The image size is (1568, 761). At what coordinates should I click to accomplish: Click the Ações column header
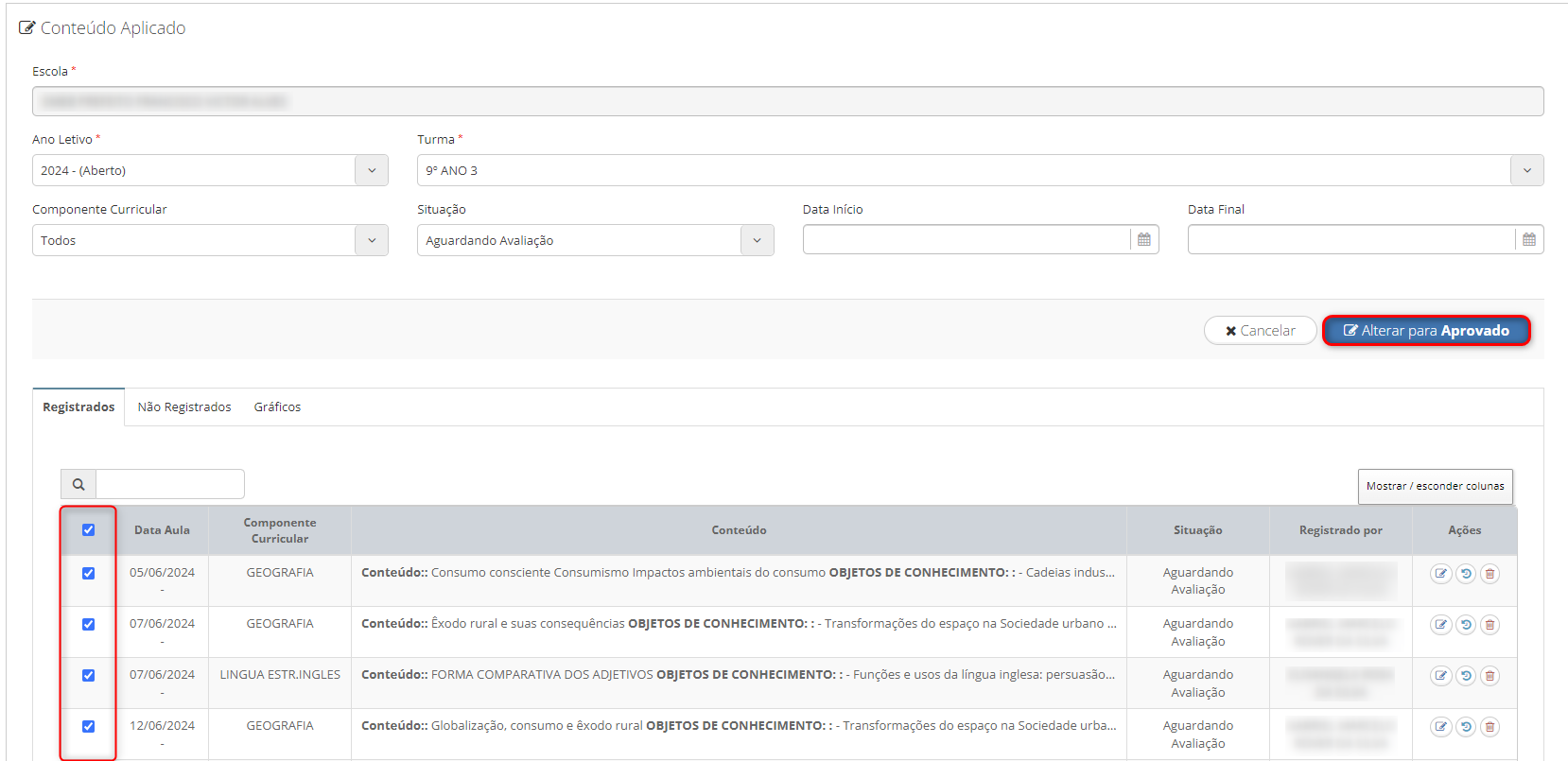1465,530
